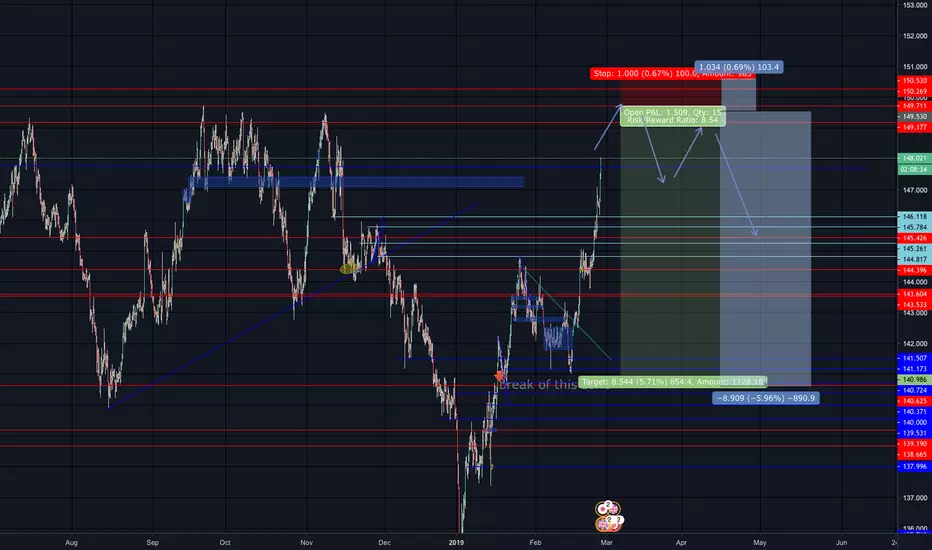
Task: Click the 140.625 red price label
Action: 914,401
